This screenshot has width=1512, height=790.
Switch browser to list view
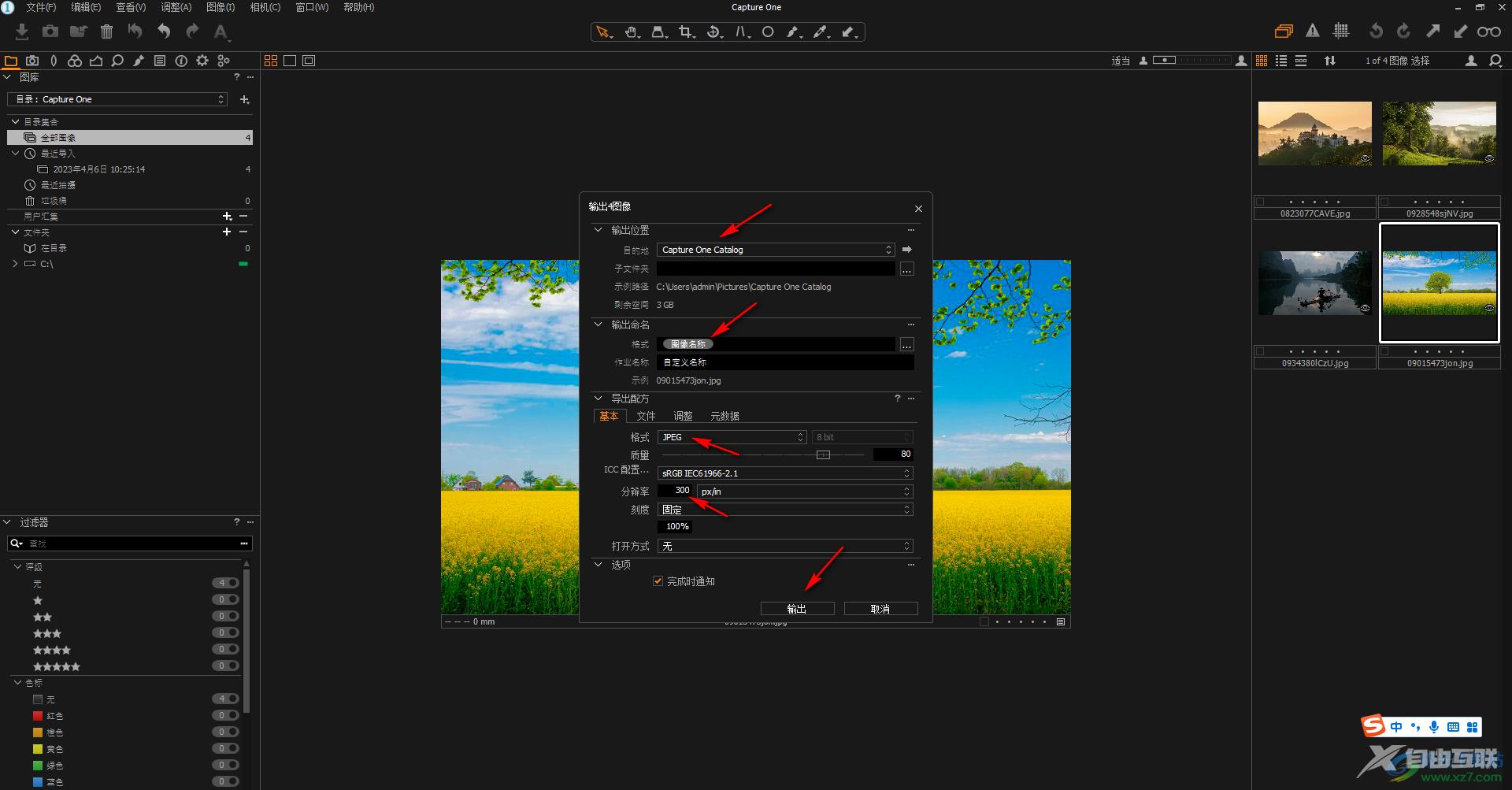pyautogui.click(x=1281, y=61)
